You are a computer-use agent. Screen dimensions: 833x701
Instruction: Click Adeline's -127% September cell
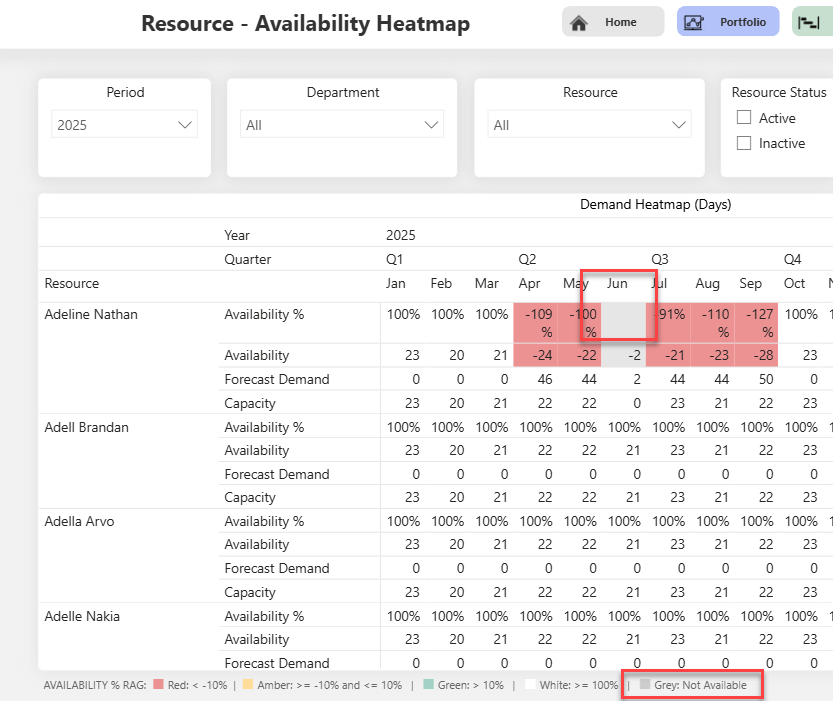[756, 322]
